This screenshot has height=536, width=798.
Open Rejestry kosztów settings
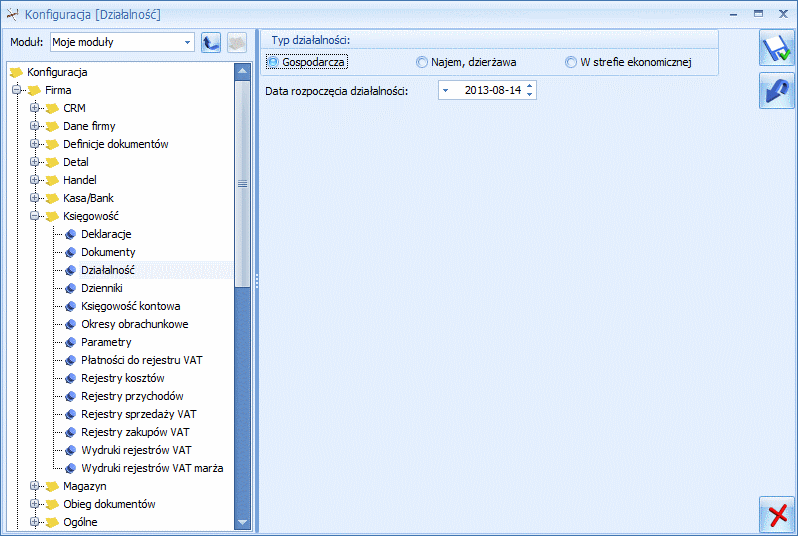click(x=123, y=378)
